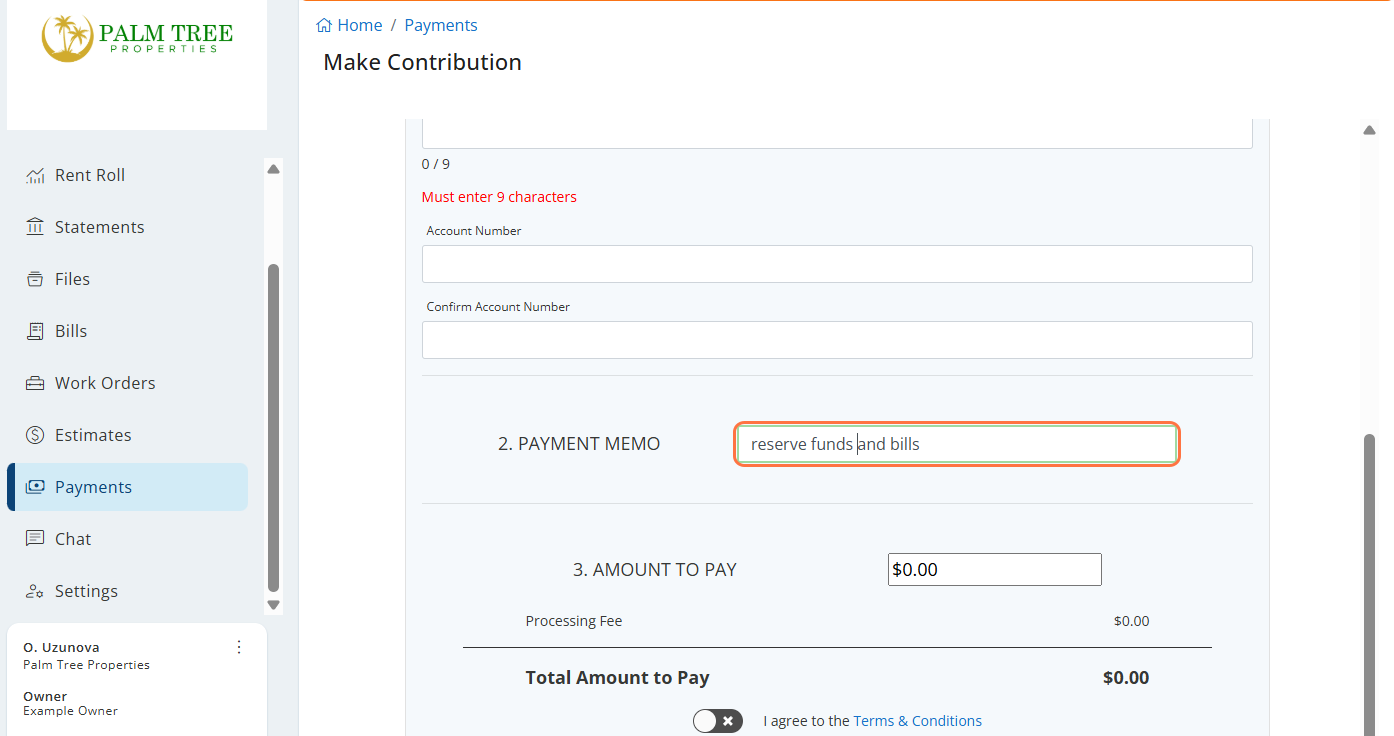Viewport: 1394px width, 736px height.
Task: Click the Estimates dollar-circle icon
Action: 35,435
